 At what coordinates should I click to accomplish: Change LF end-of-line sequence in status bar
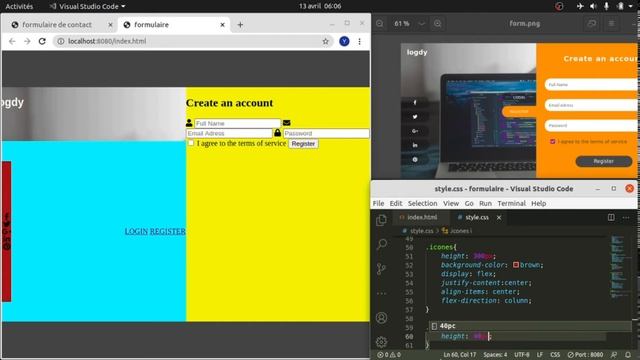pos(540,355)
